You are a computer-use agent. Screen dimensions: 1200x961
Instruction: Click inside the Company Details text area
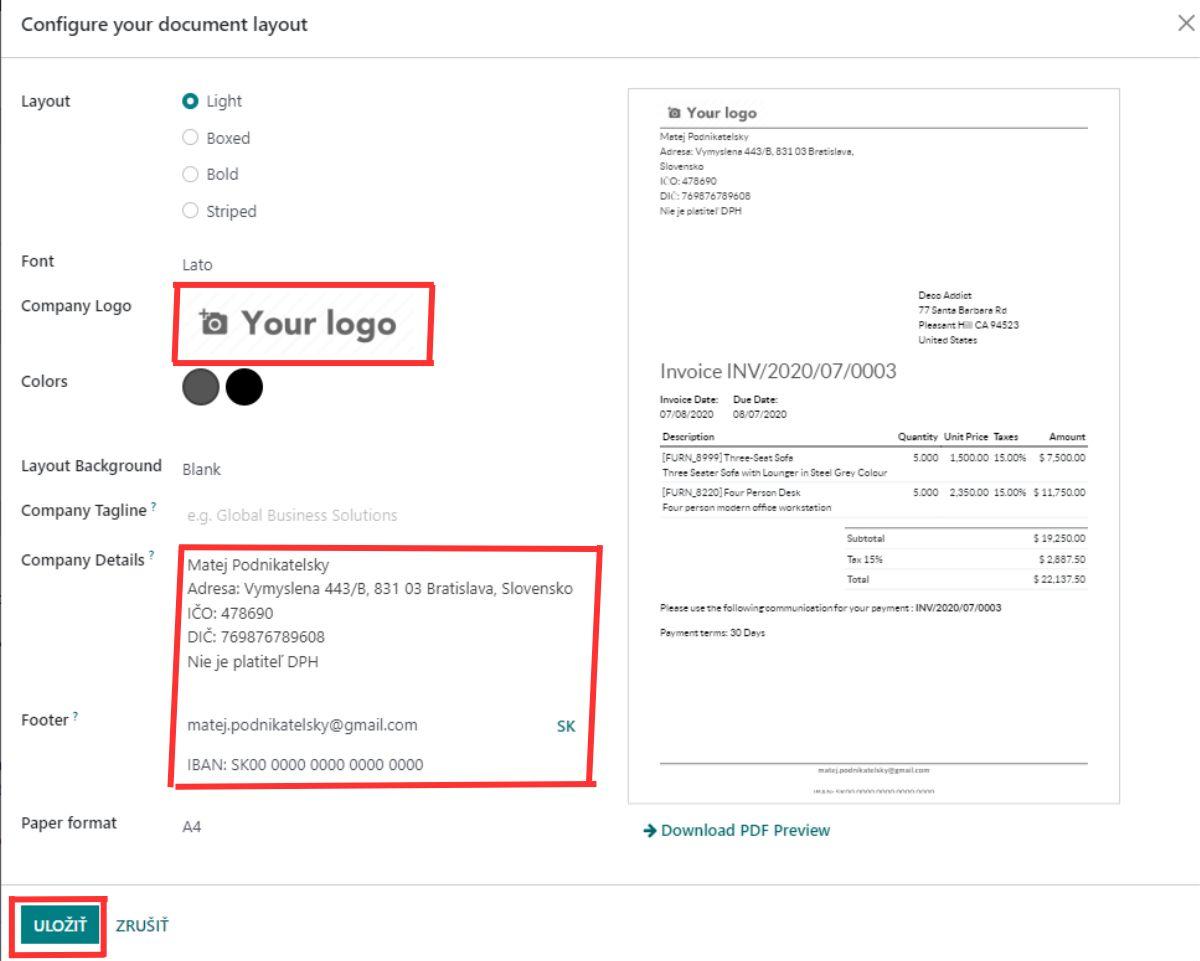380,613
